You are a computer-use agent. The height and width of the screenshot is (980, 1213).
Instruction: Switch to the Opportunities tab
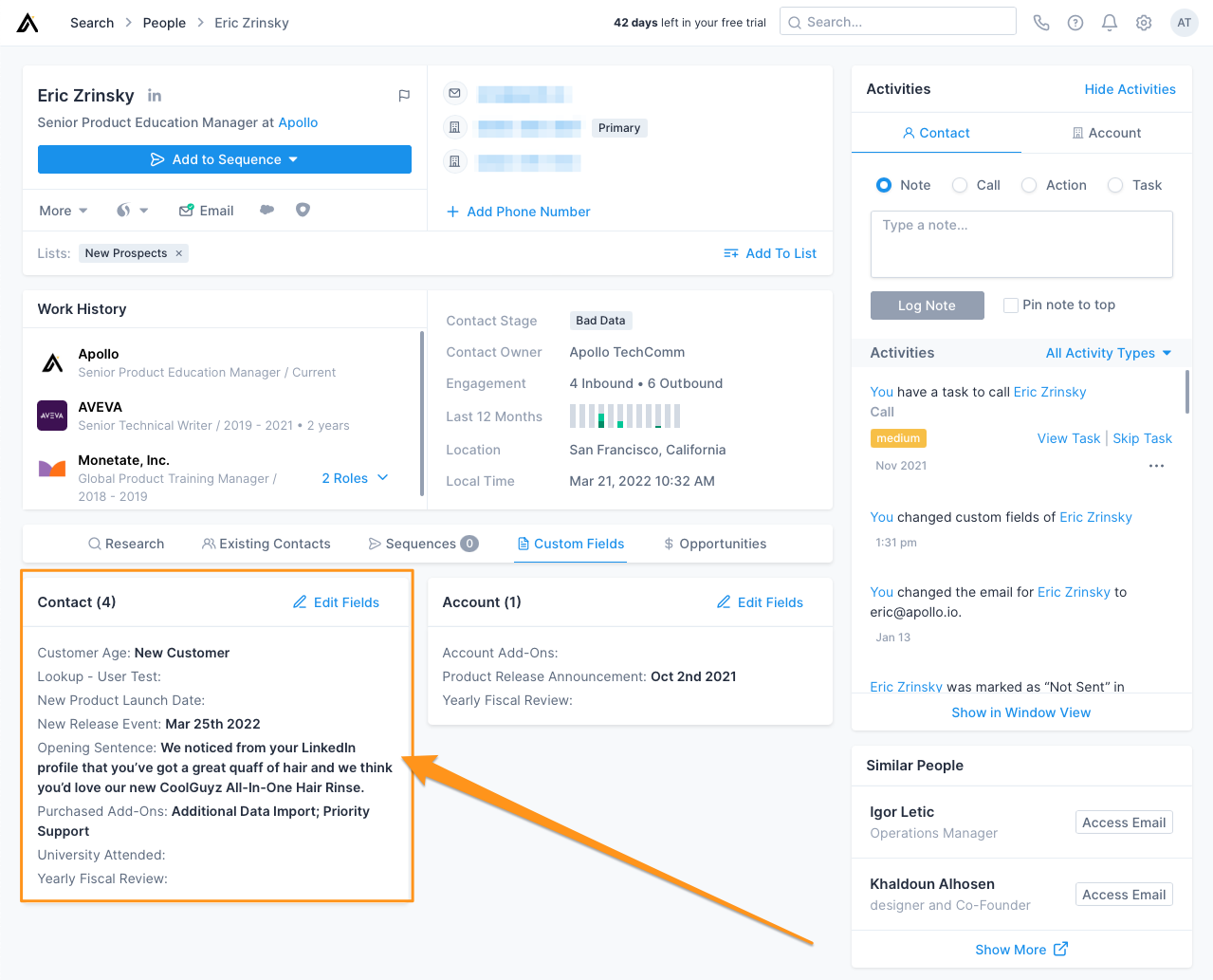[715, 544]
